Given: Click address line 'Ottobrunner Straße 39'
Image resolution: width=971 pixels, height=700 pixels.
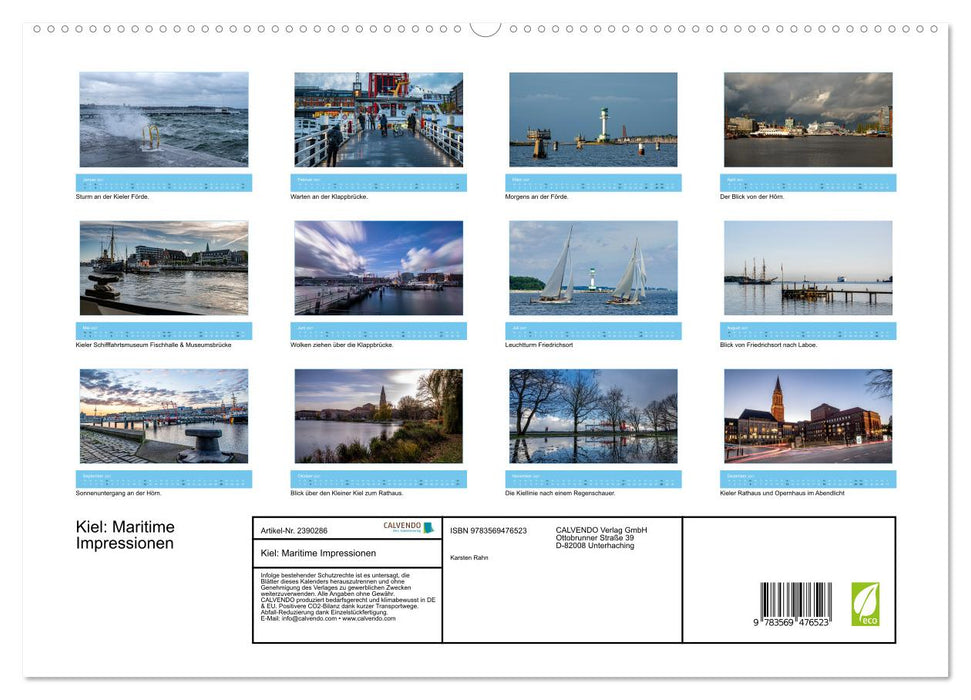Looking at the screenshot, I should (594, 538).
